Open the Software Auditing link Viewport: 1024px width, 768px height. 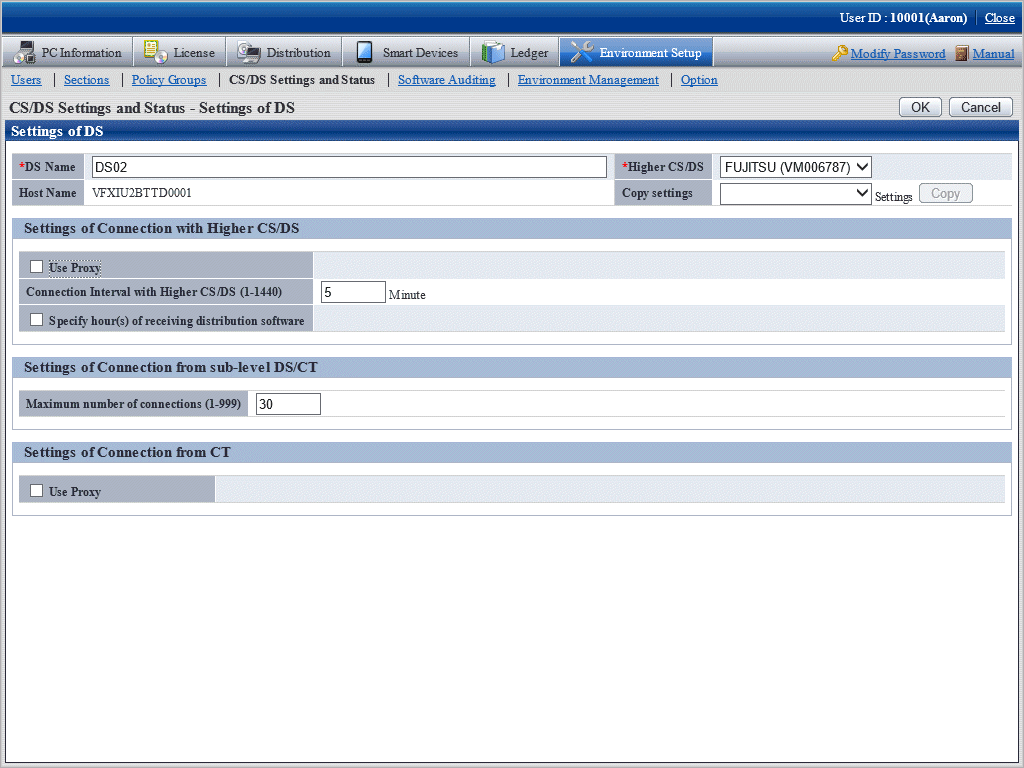(447, 80)
